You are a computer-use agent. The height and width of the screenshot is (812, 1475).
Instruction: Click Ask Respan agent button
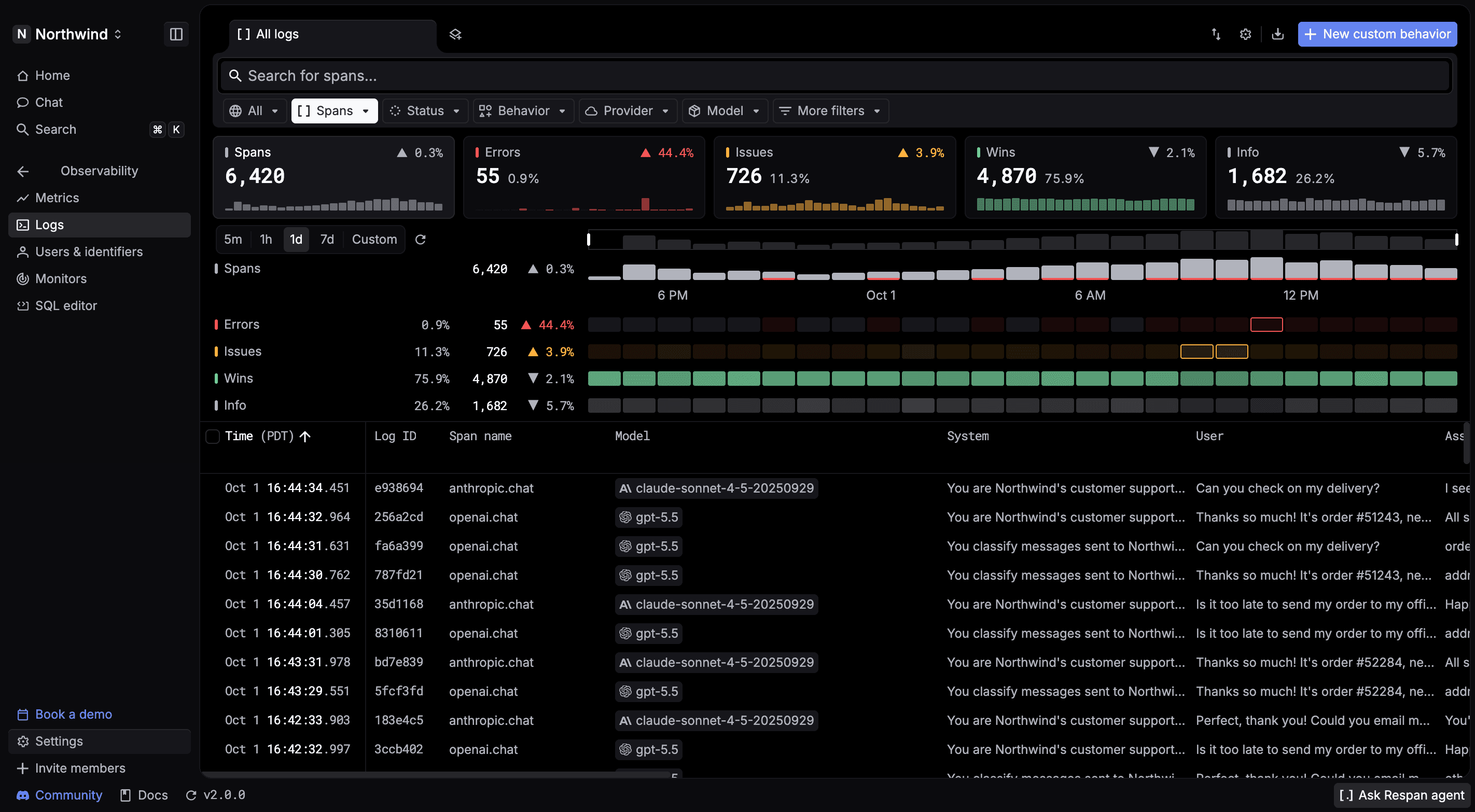click(1402, 795)
